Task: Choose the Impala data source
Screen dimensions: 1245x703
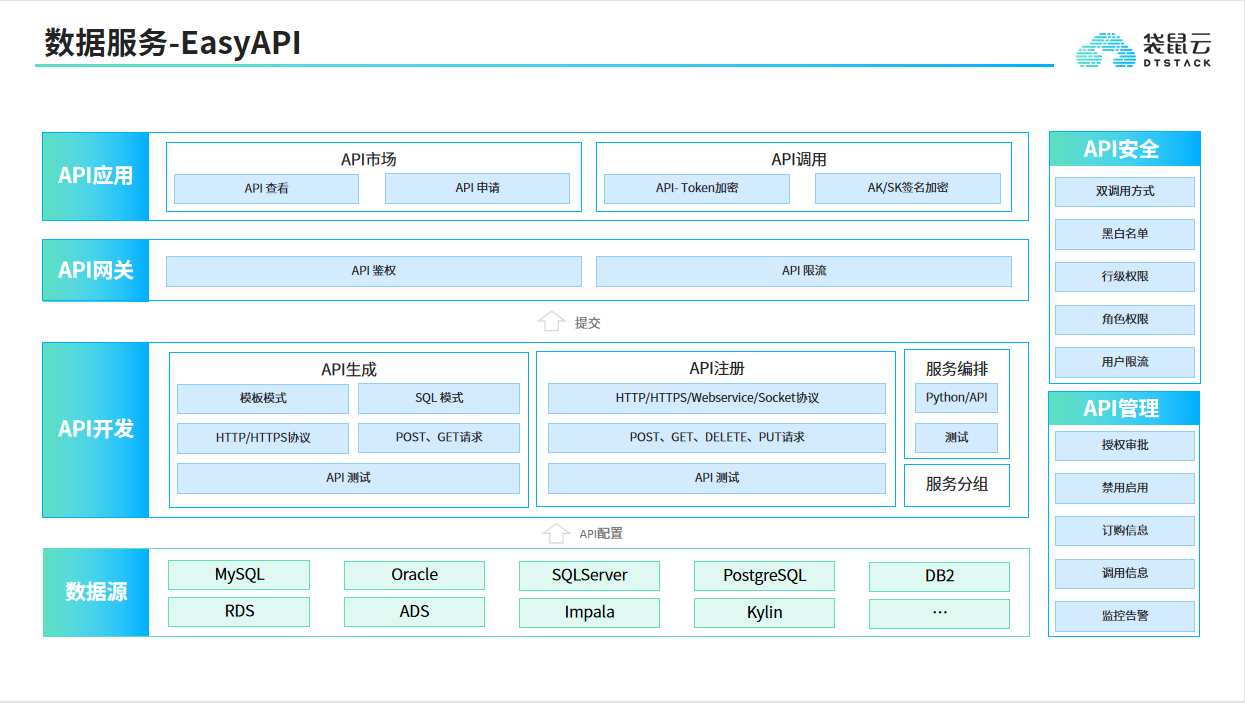Action: pyautogui.click(x=590, y=612)
